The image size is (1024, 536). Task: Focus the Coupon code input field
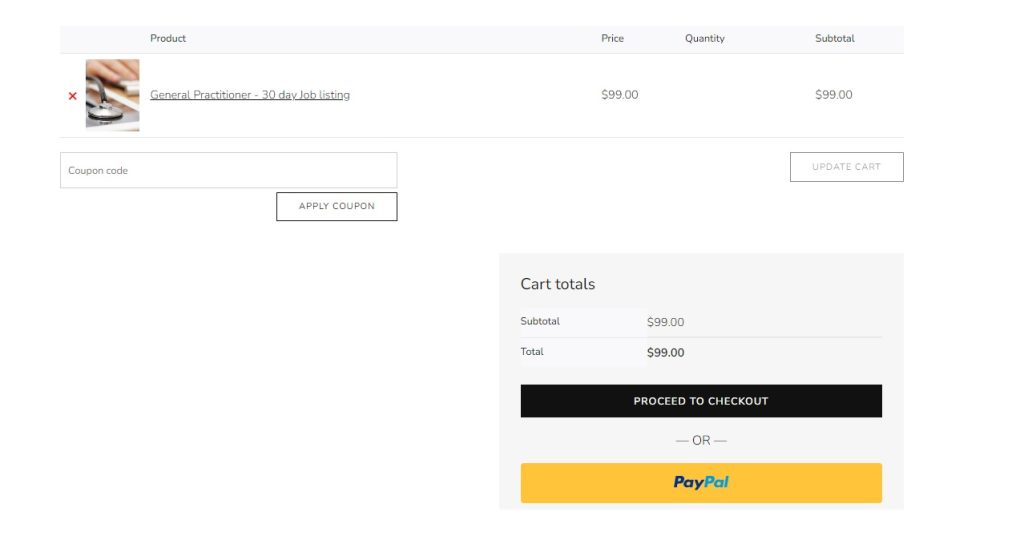(x=228, y=170)
